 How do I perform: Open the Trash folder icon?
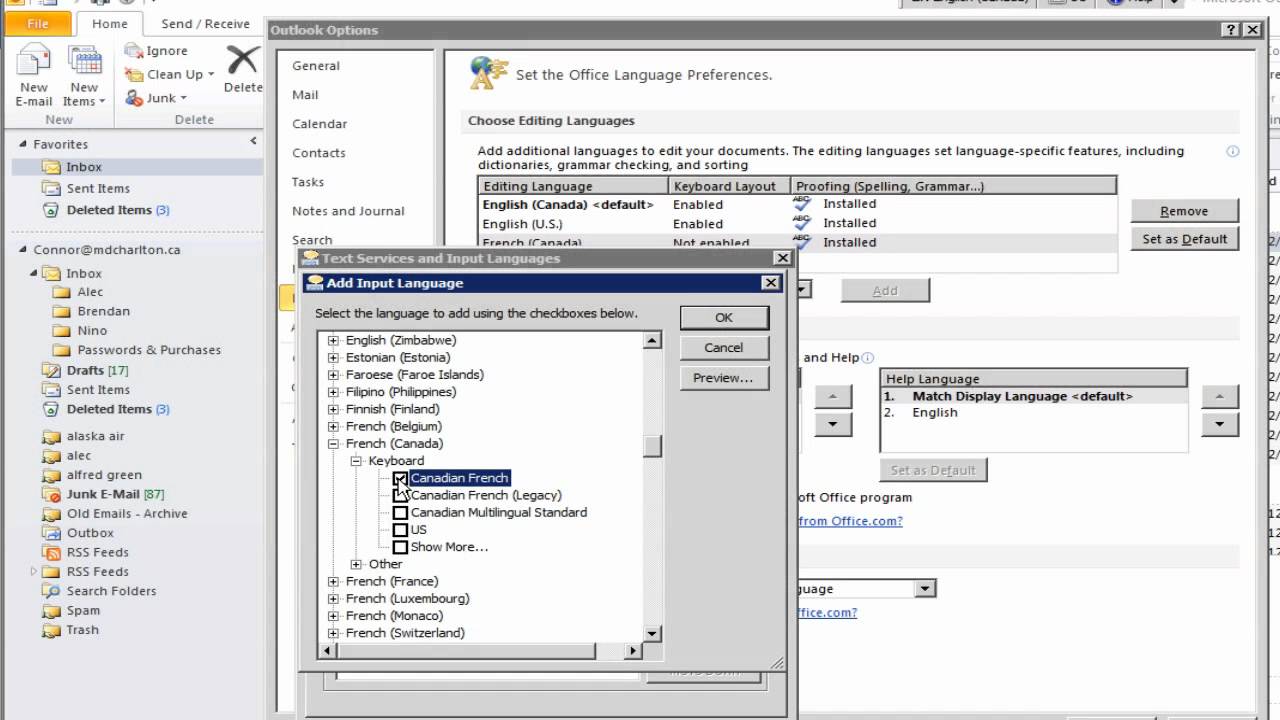coord(51,630)
